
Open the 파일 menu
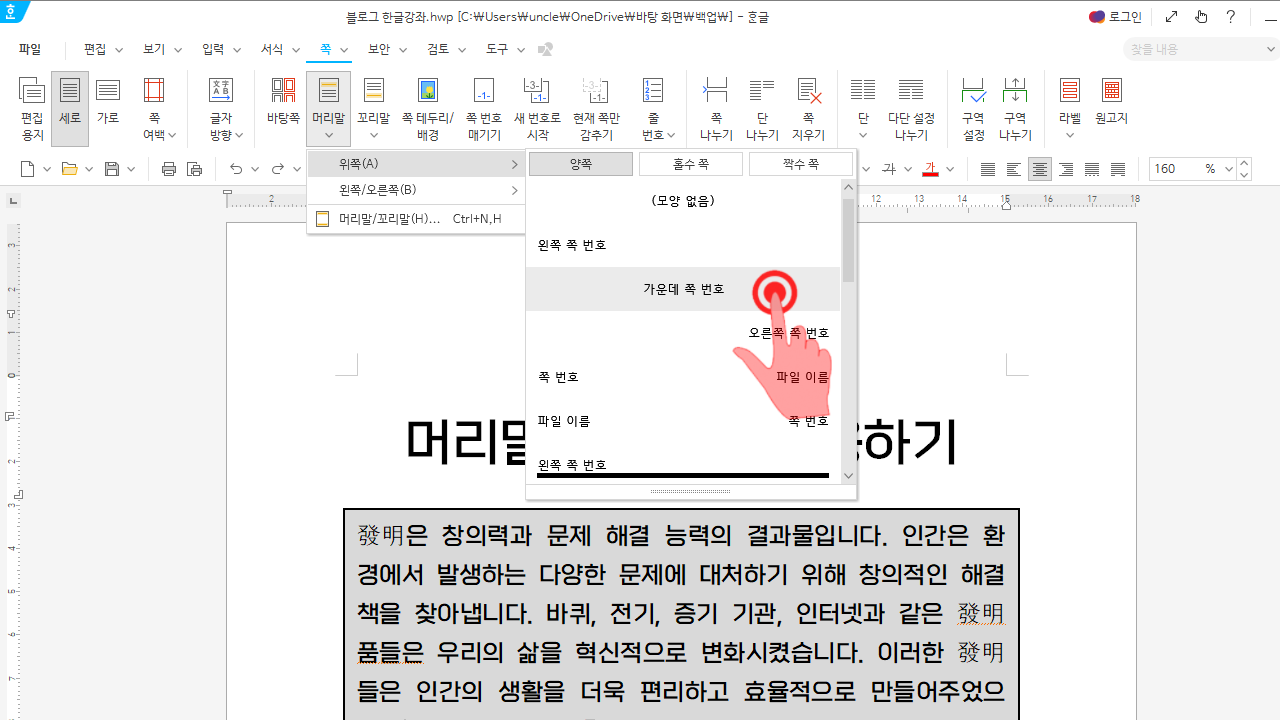pyautogui.click(x=30, y=49)
